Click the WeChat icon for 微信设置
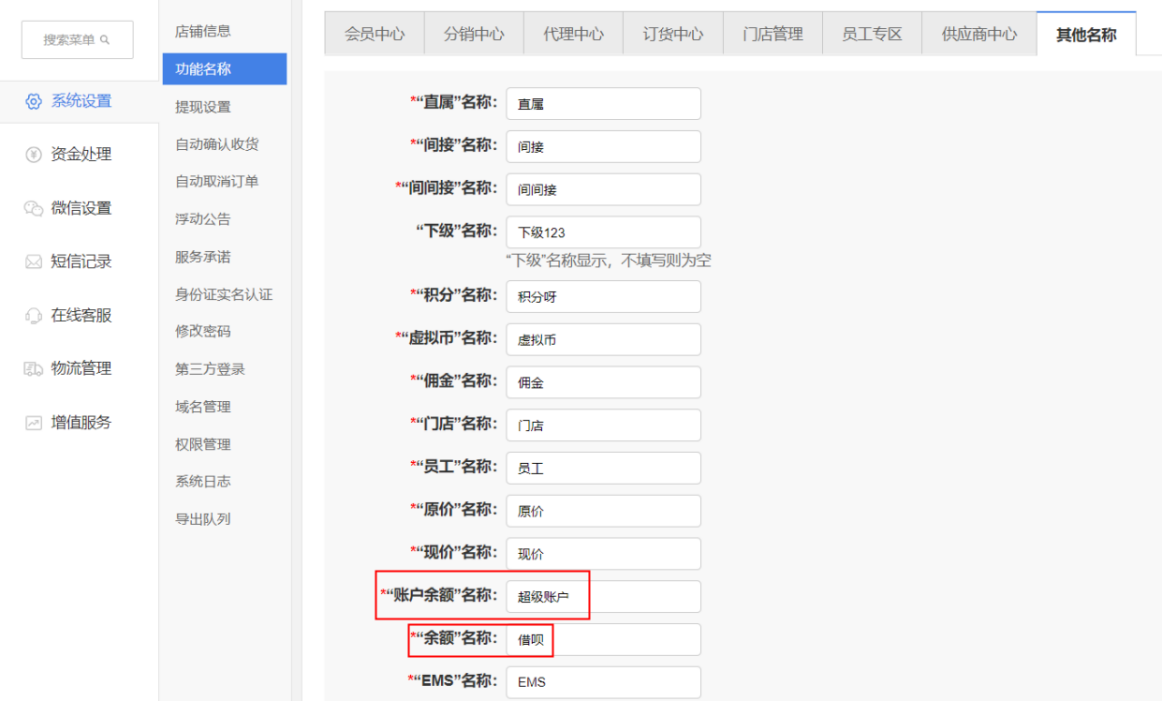Image resolution: width=1162 pixels, height=701 pixels. point(33,208)
